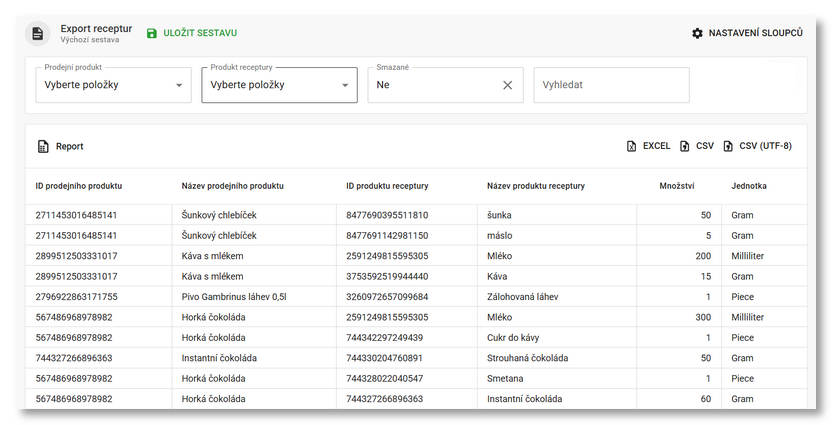Clear the Smazané filter with the X
The height and width of the screenshot is (425, 832).
[507, 85]
